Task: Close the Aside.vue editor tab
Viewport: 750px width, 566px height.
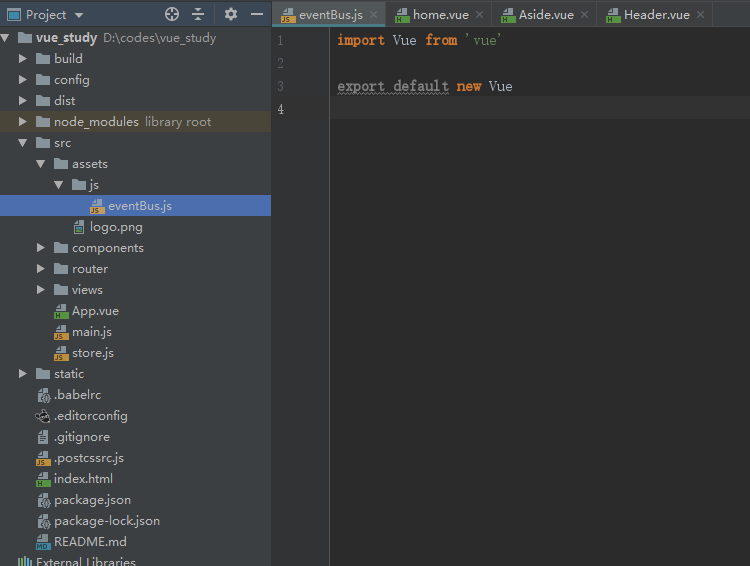Action: [x=585, y=15]
